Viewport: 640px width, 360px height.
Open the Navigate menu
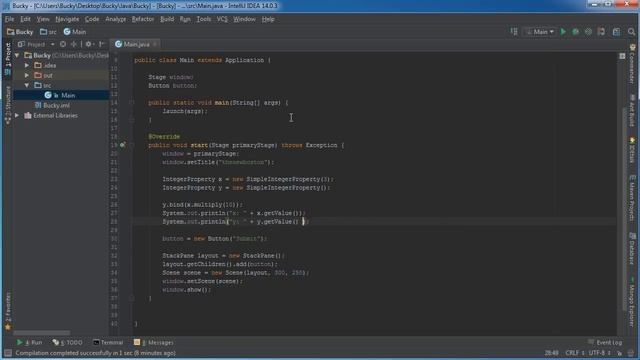(x=67, y=19)
